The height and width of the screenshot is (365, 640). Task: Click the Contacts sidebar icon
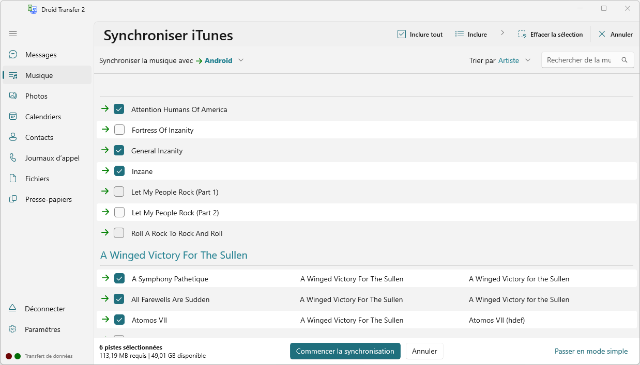pos(13,137)
